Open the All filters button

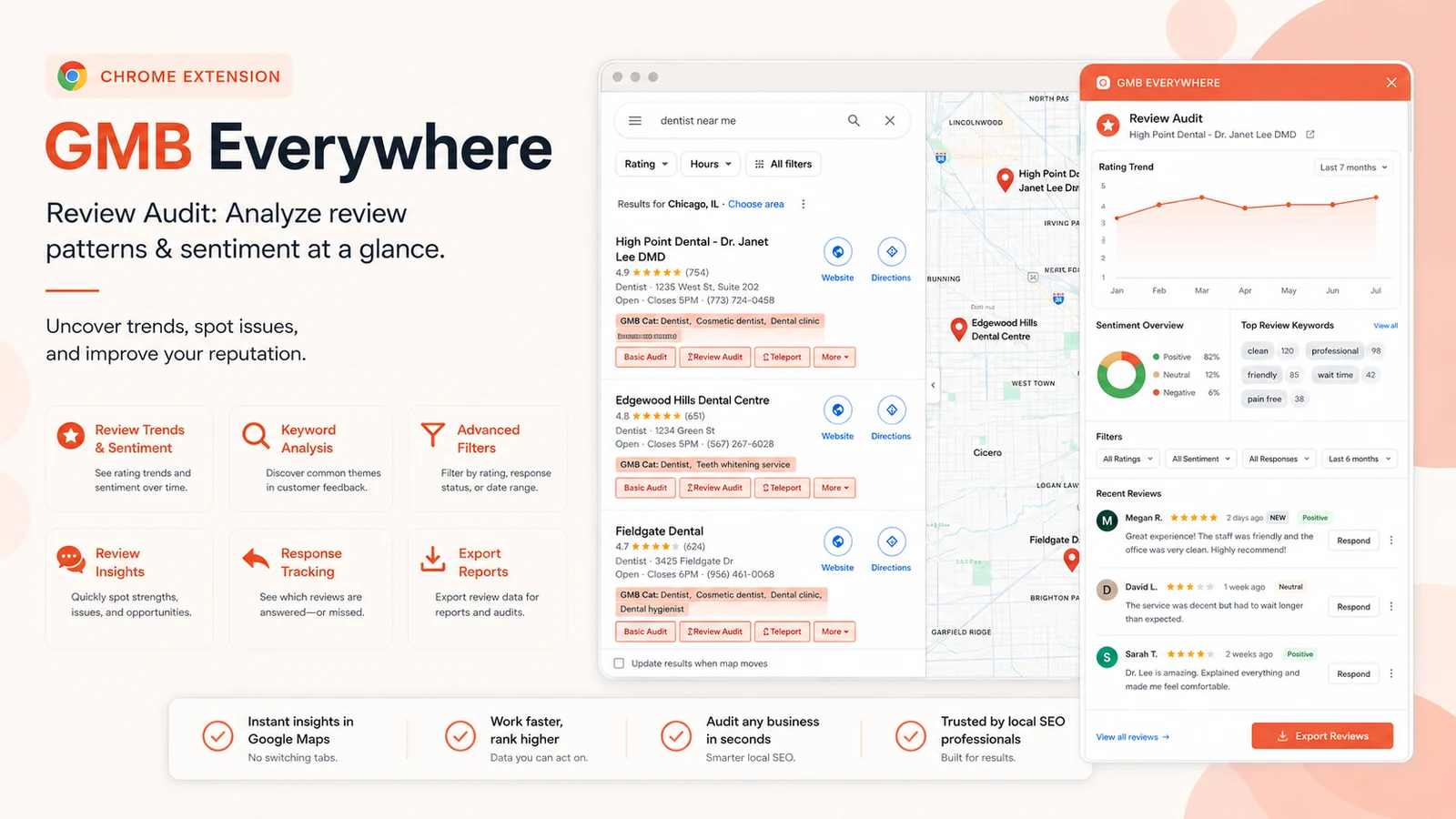point(784,164)
